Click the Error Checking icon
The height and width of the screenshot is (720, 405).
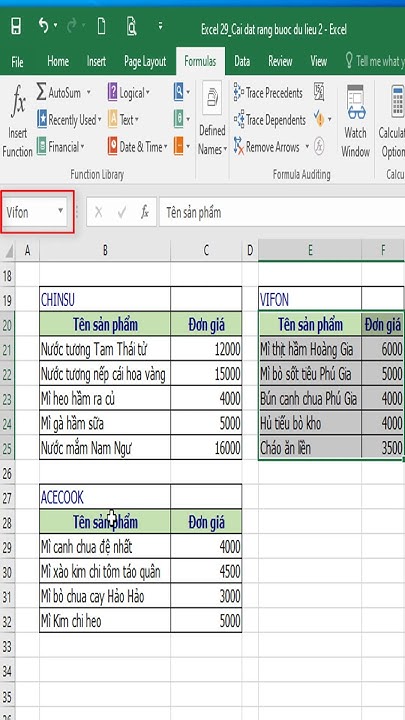click(x=319, y=120)
